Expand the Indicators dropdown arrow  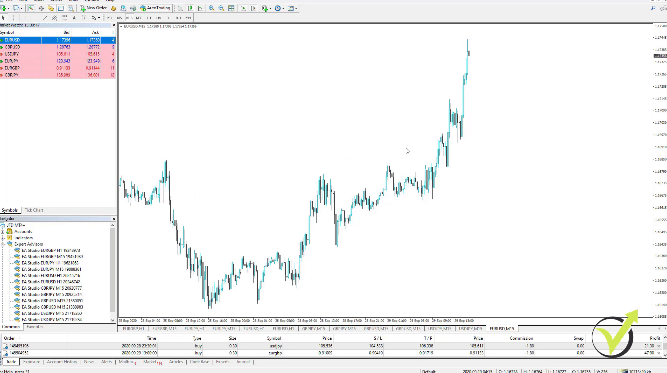click(271, 9)
